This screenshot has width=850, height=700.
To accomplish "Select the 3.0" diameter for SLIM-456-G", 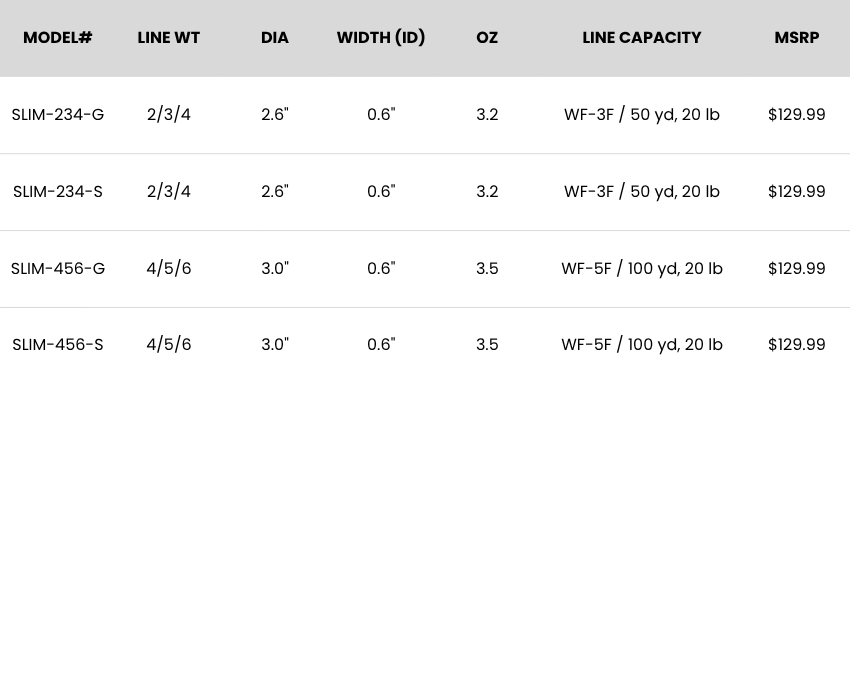I will (x=275, y=269).
